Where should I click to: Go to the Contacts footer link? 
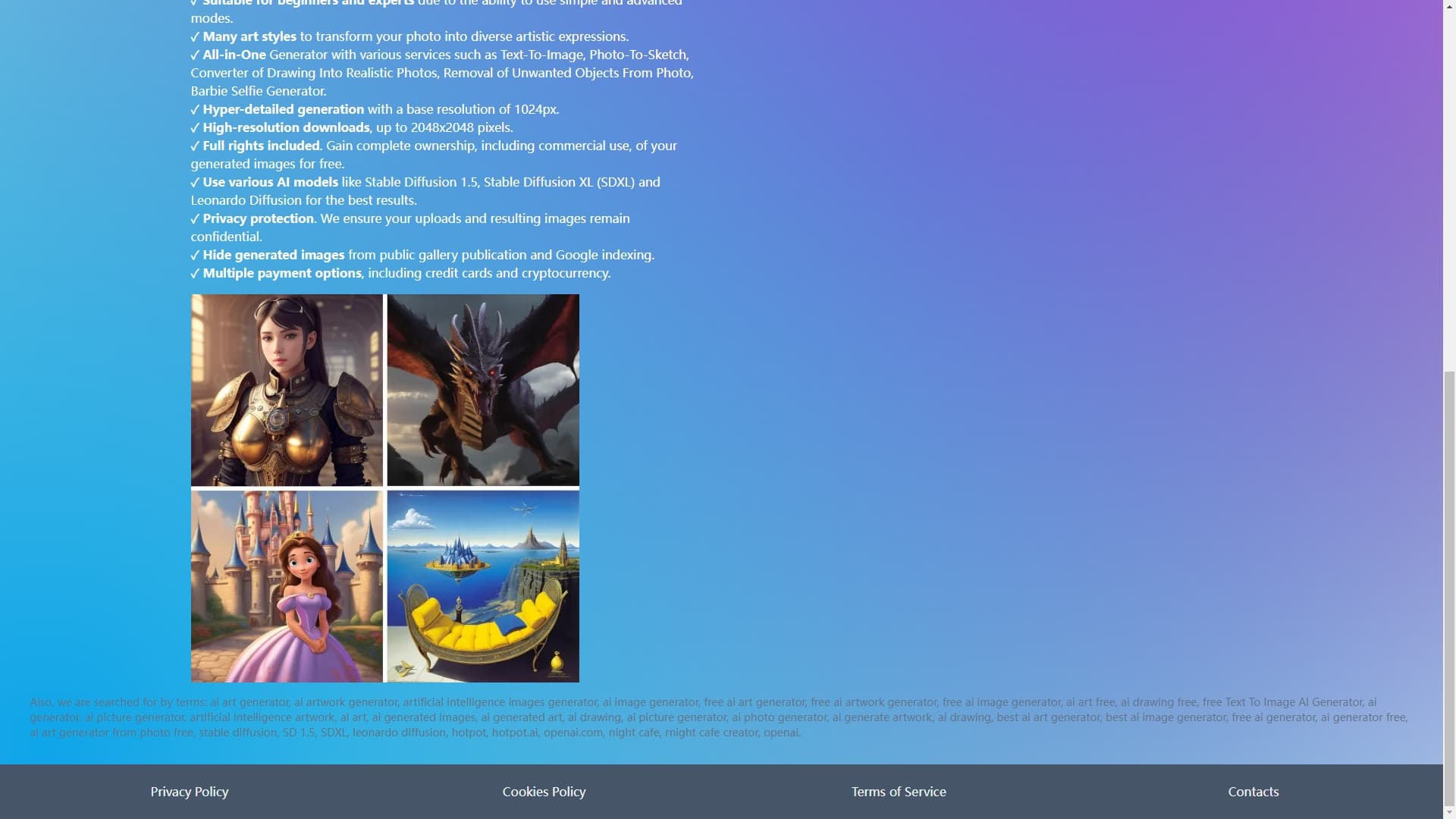click(1253, 791)
